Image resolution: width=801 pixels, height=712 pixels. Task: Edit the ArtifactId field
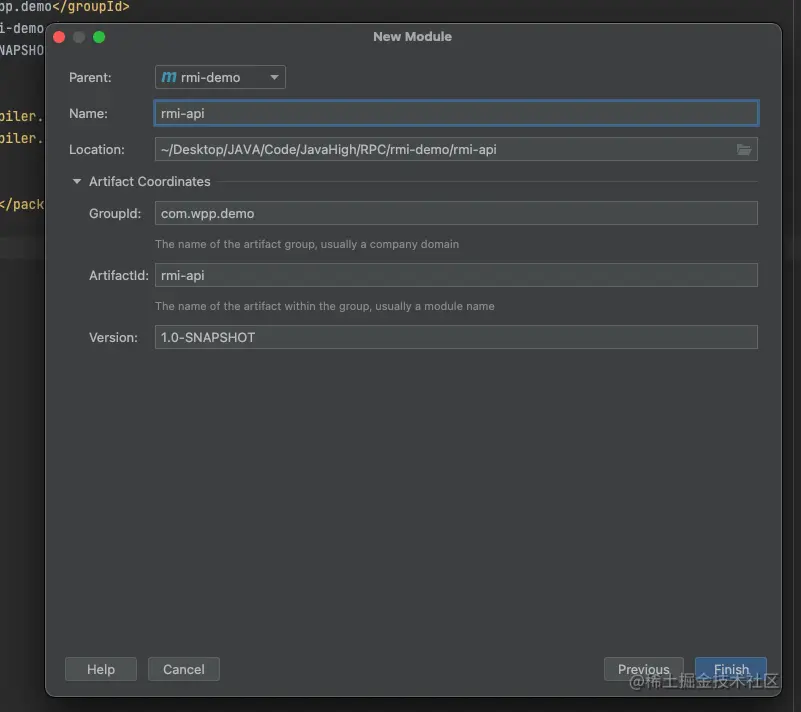pyautogui.click(x=456, y=275)
